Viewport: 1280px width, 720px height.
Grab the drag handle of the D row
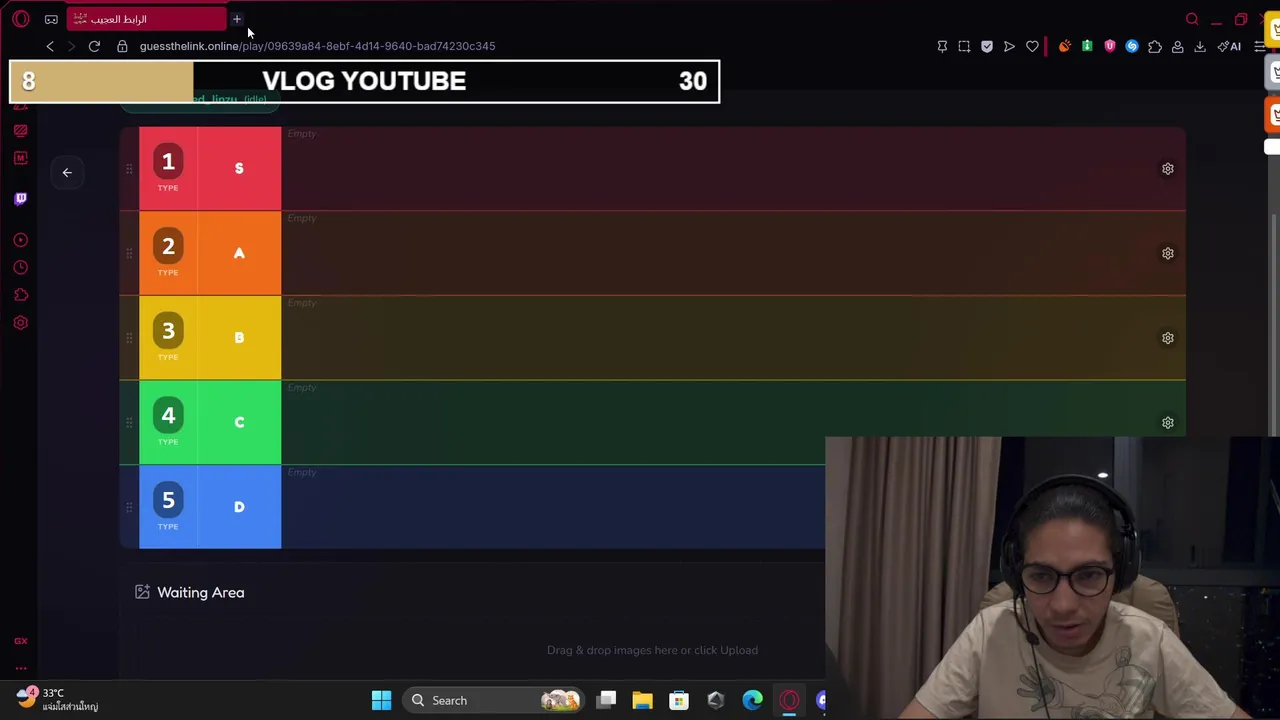point(129,507)
